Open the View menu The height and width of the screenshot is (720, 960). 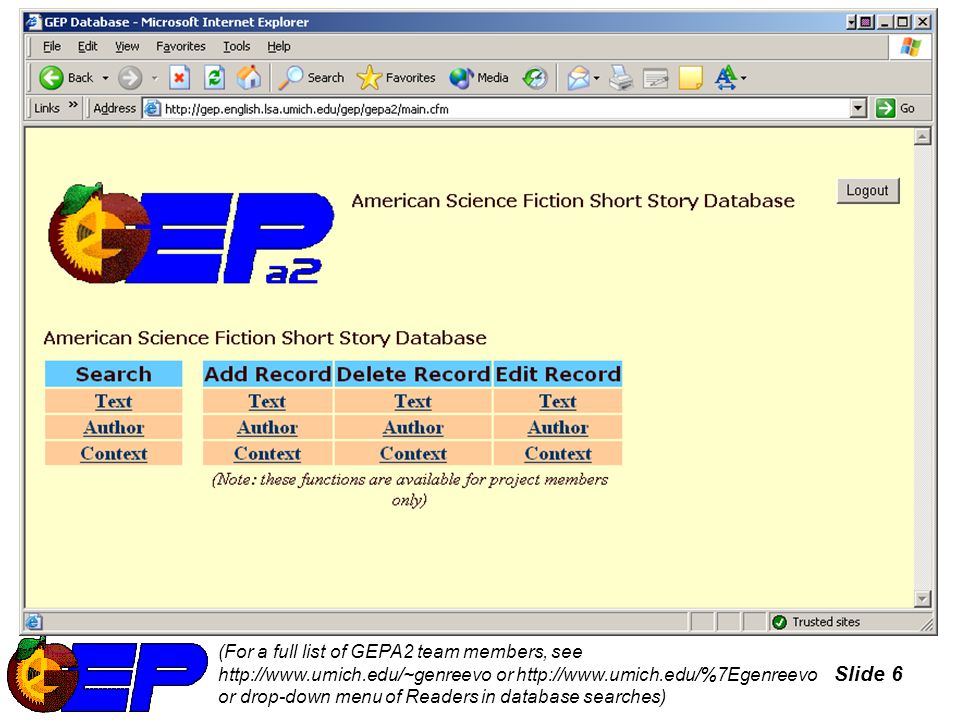127,47
